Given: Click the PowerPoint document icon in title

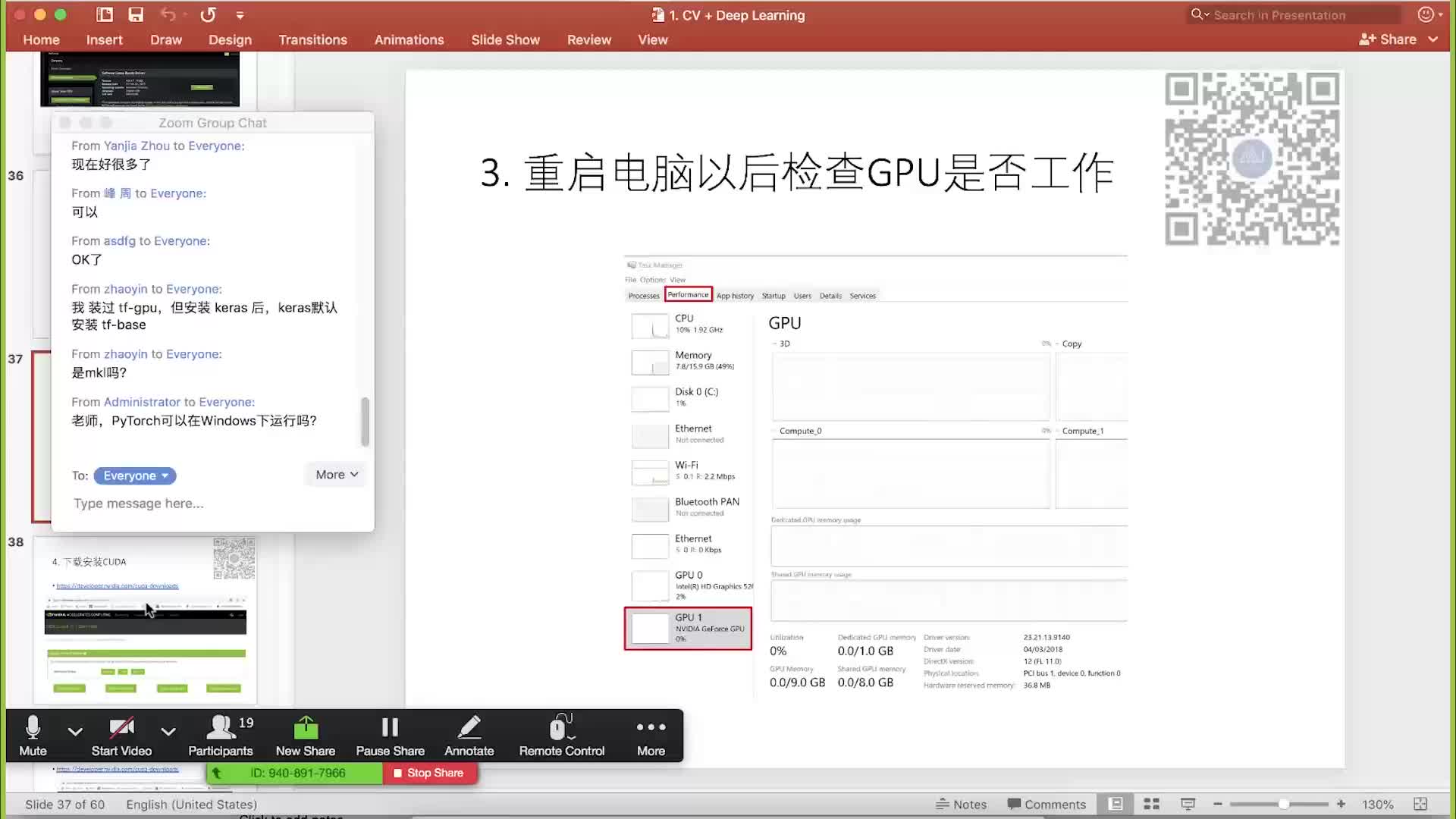Looking at the screenshot, I should (657, 14).
